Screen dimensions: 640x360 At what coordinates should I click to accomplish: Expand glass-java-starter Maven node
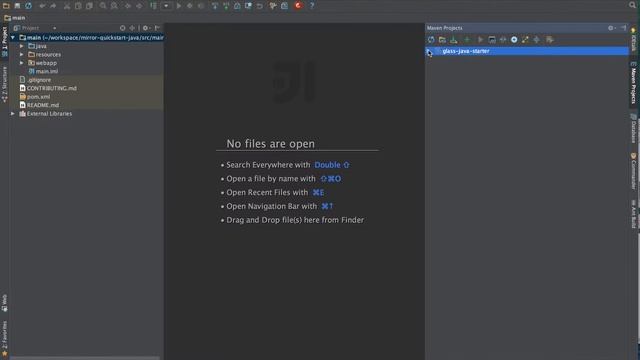[429, 51]
